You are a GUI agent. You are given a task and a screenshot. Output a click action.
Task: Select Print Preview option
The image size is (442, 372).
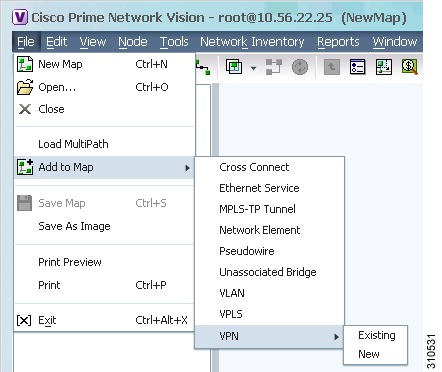click(x=70, y=262)
